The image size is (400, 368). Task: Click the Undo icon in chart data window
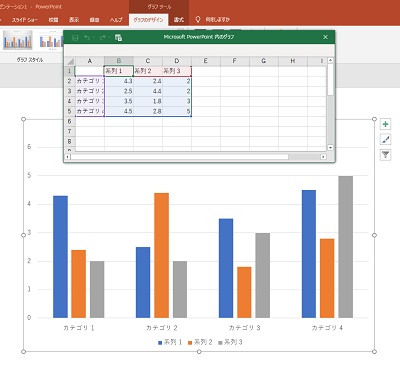click(87, 38)
